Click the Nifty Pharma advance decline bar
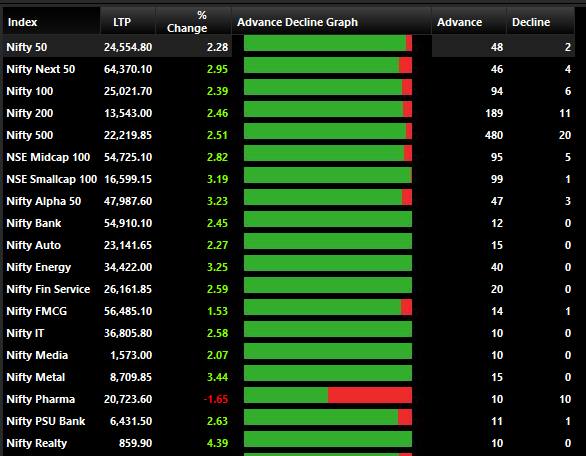This screenshot has width=586, height=456. (328, 395)
